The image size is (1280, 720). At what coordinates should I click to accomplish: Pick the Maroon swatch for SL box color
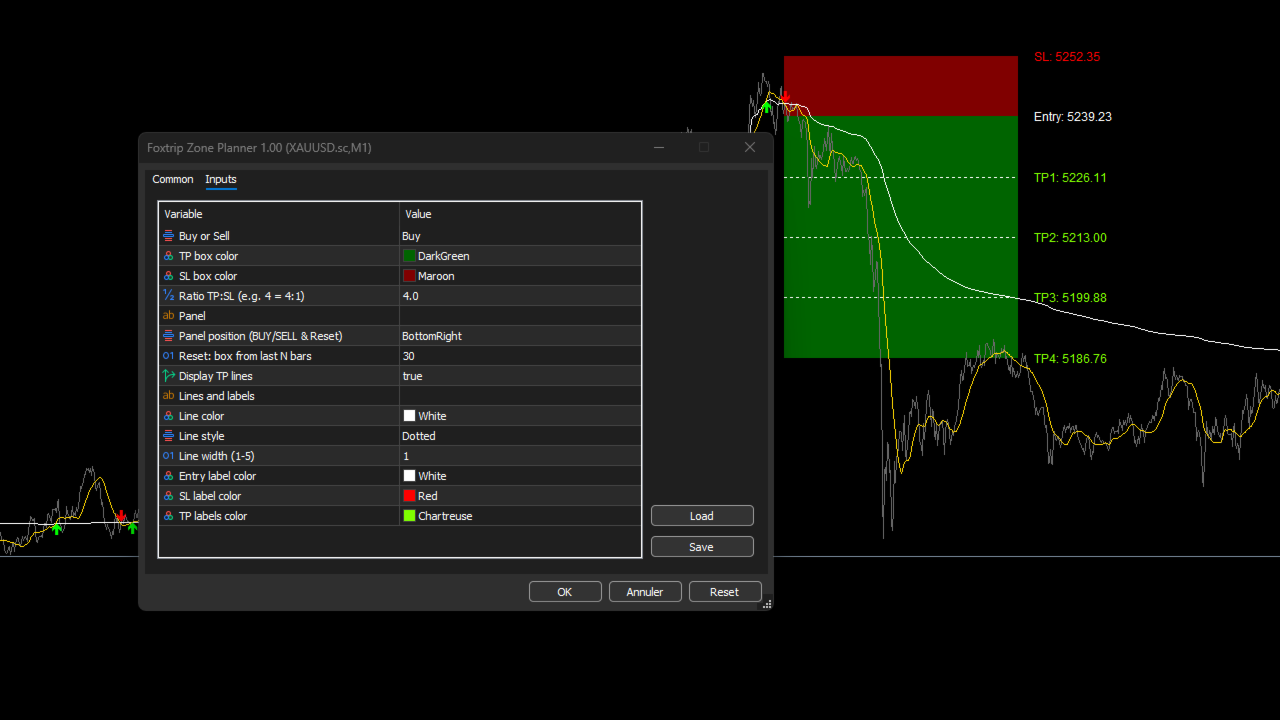pos(409,276)
